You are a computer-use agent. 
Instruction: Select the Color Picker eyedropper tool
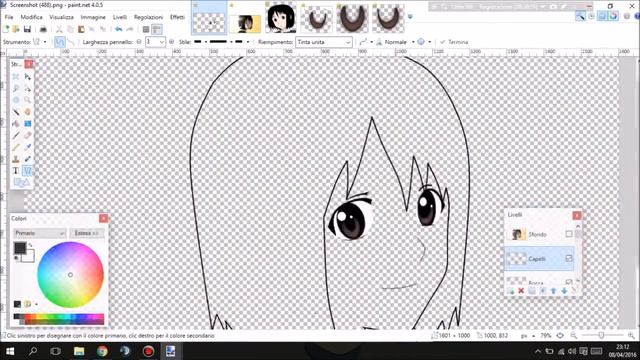pos(27,147)
